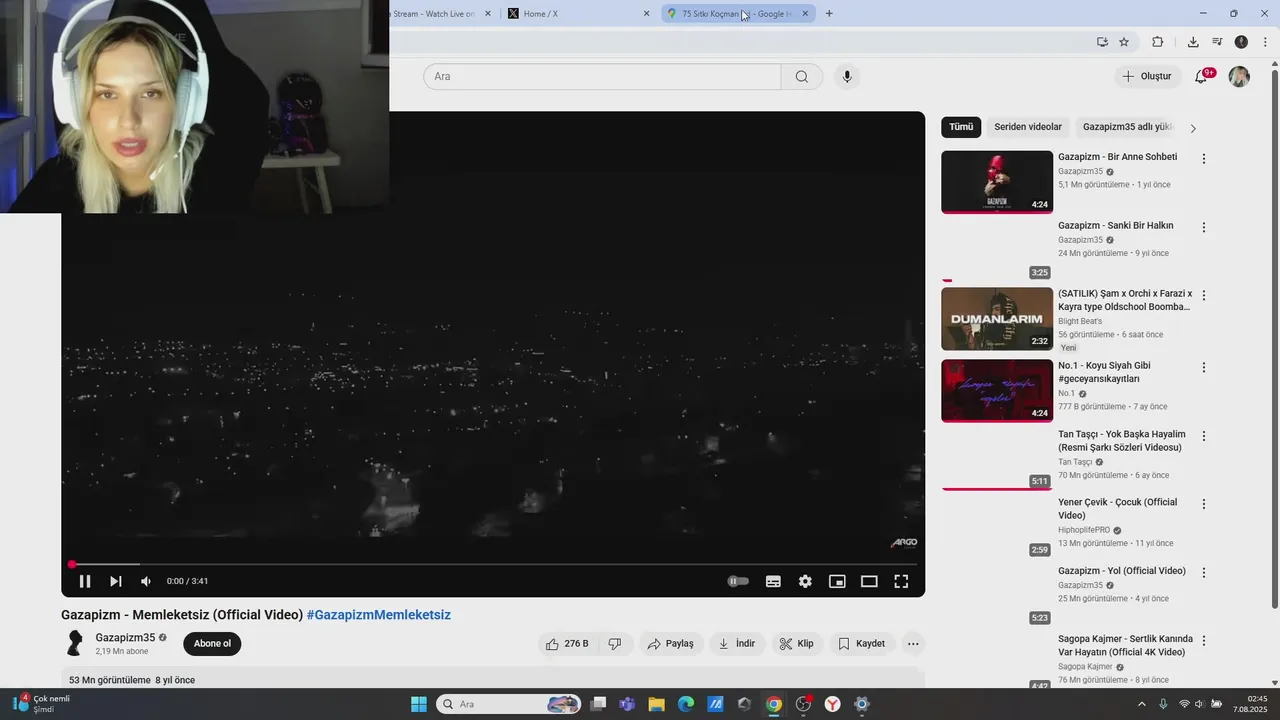Subscribe using Abone ol button
This screenshot has height=720, width=1280.
pyautogui.click(x=212, y=644)
